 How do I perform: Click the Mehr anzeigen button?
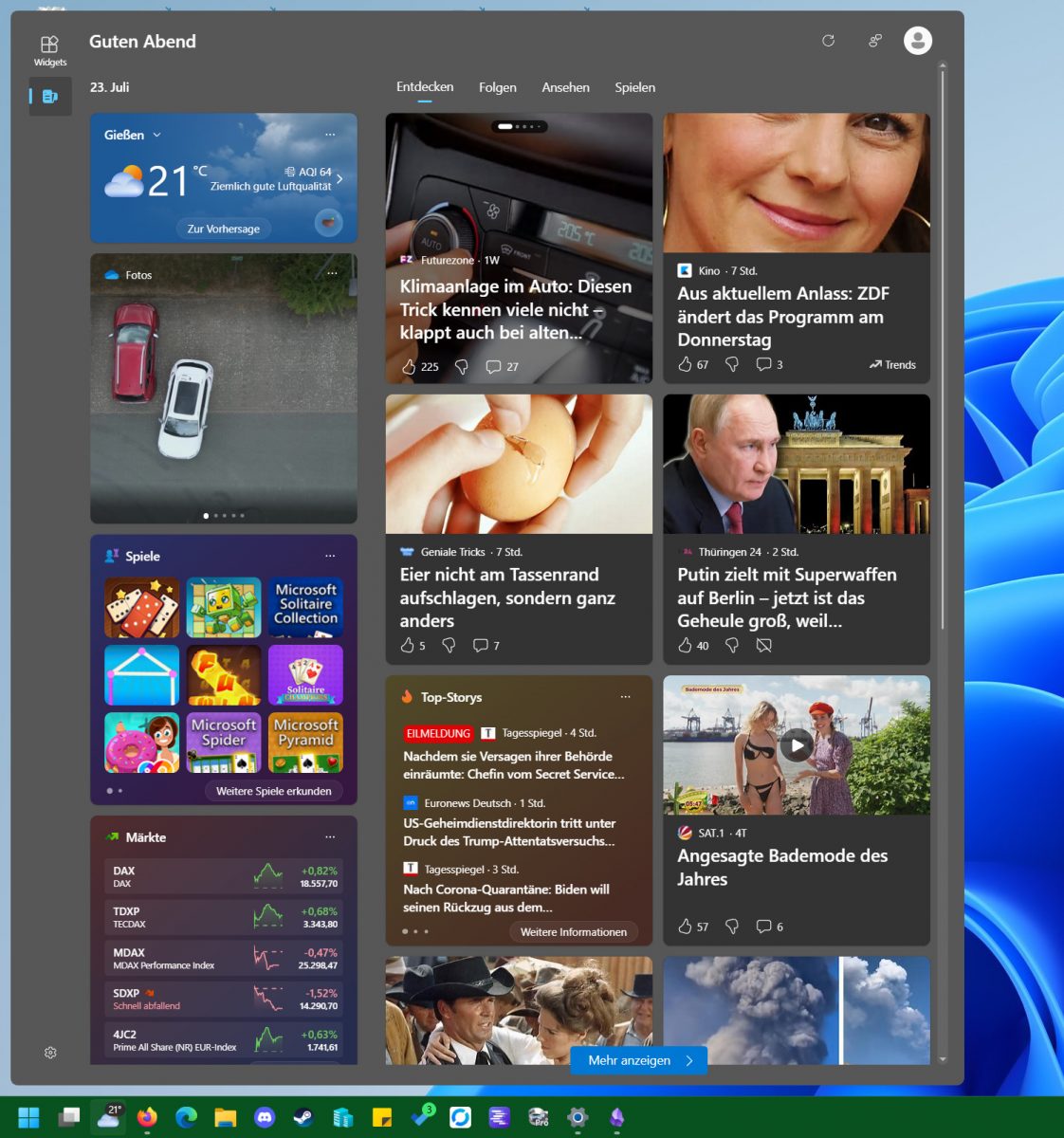coord(637,1060)
